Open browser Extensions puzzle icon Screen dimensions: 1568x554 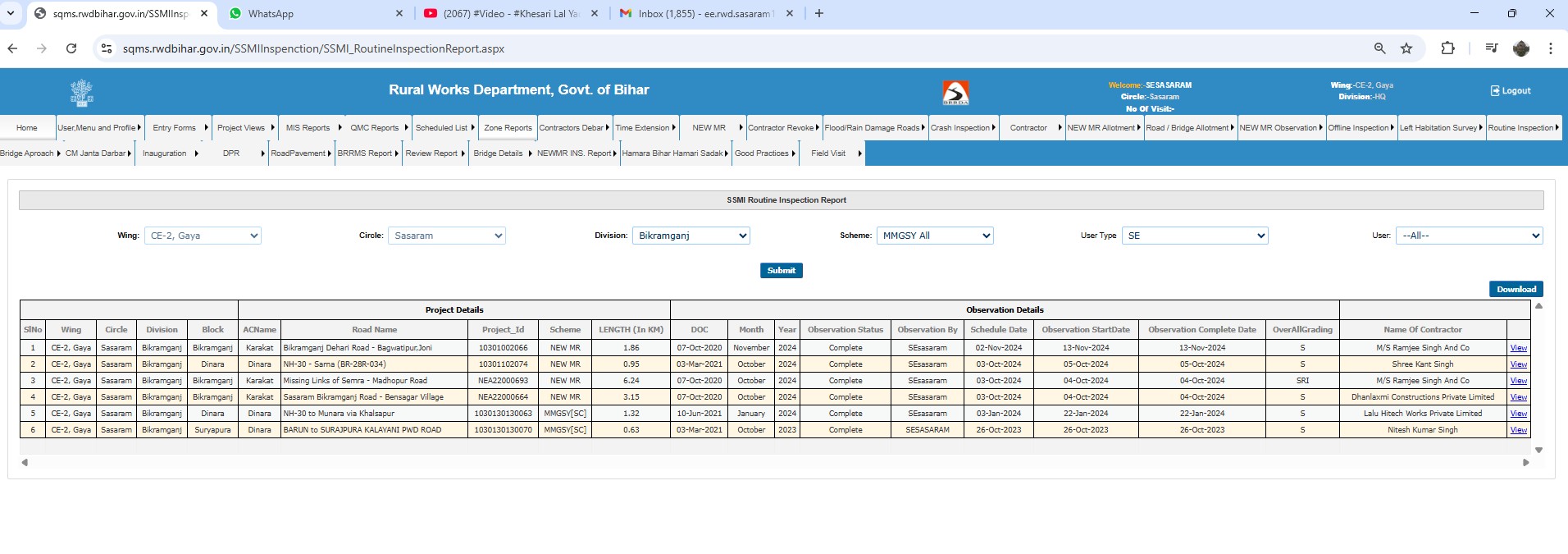pyautogui.click(x=1447, y=48)
